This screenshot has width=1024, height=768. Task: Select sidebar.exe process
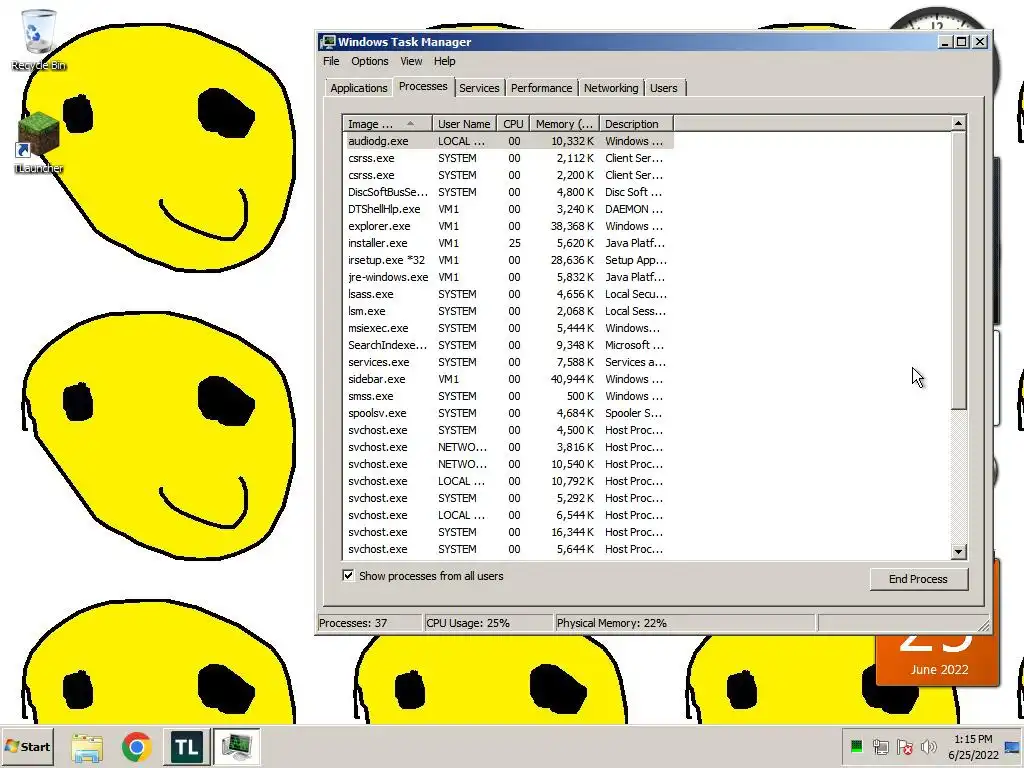point(508,379)
